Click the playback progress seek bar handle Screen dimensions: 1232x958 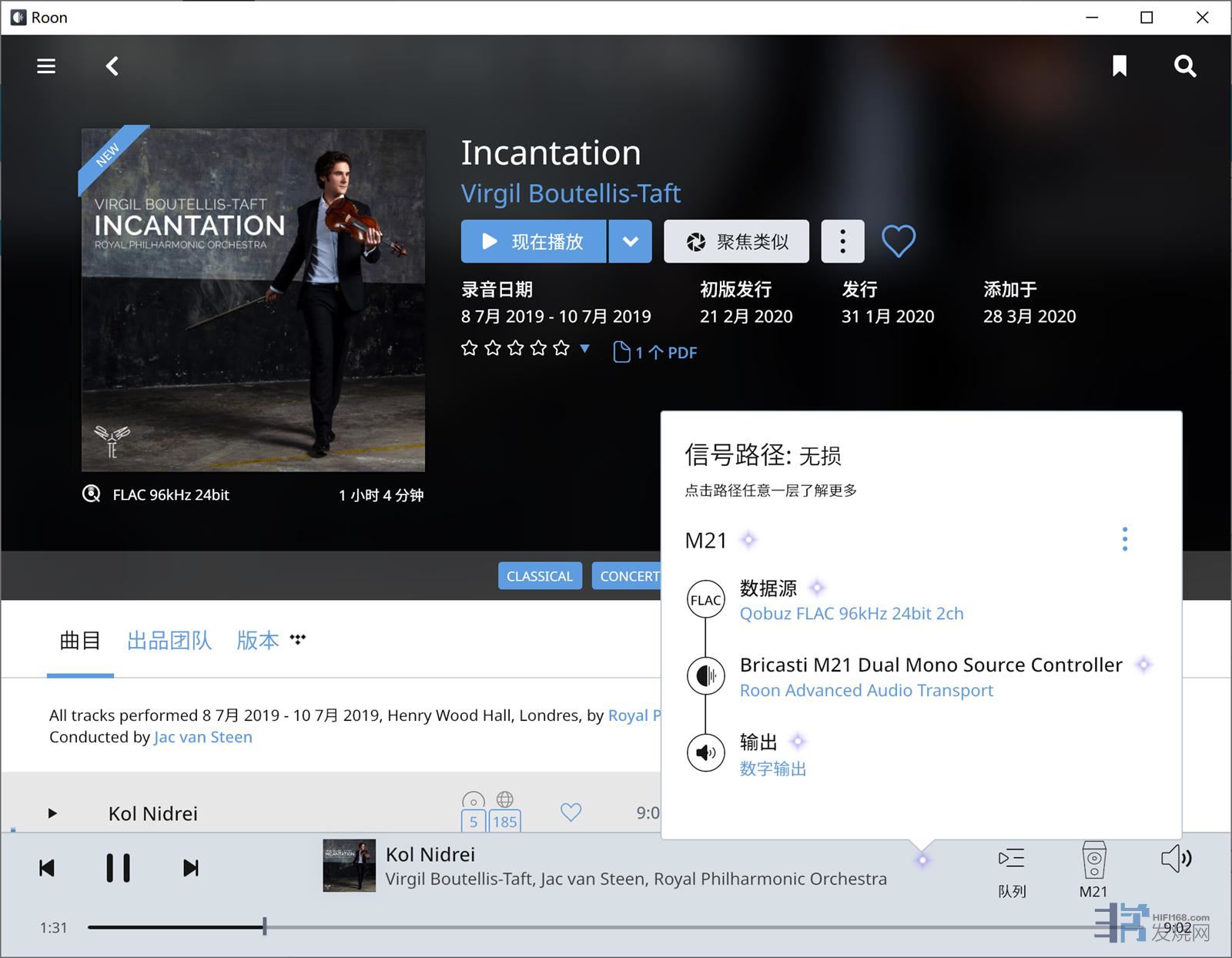[x=264, y=926]
